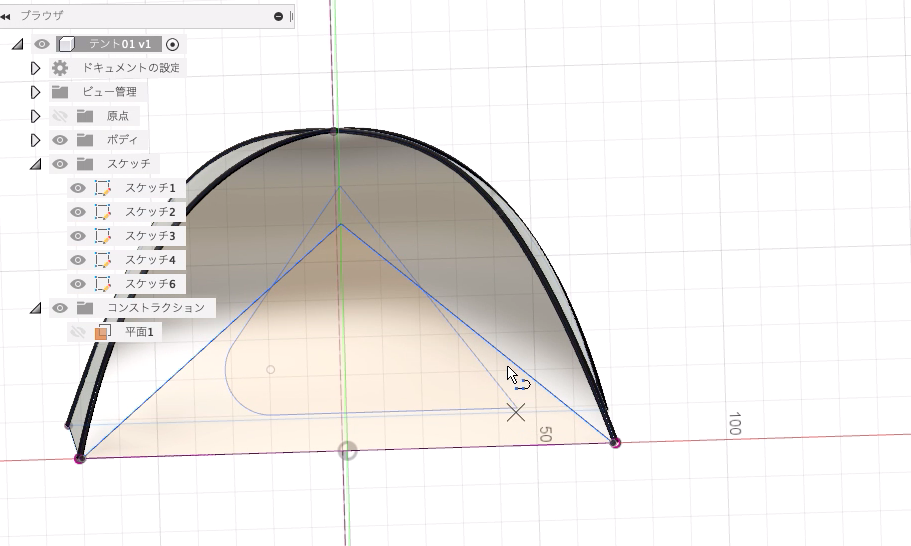
Task: Collapse the テント01 v1 root node
Action: 18,44
